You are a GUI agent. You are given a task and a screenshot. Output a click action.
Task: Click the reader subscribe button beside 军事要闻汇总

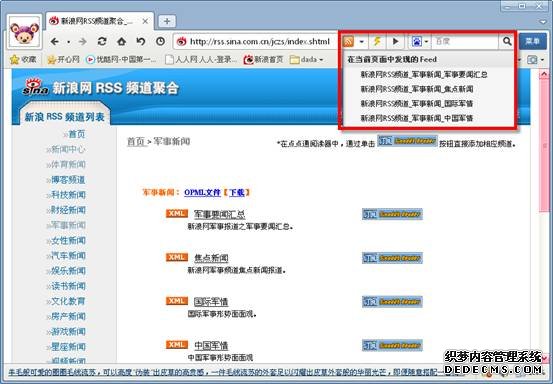point(392,214)
